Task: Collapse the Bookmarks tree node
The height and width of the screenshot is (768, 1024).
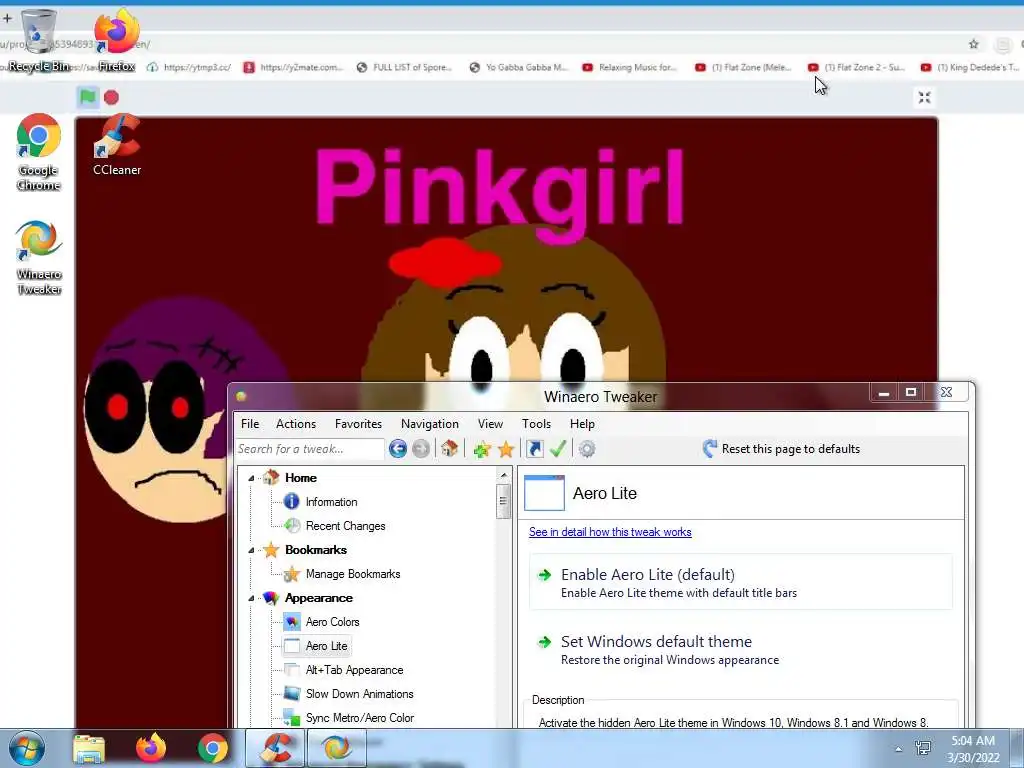Action: coord(251,550)
